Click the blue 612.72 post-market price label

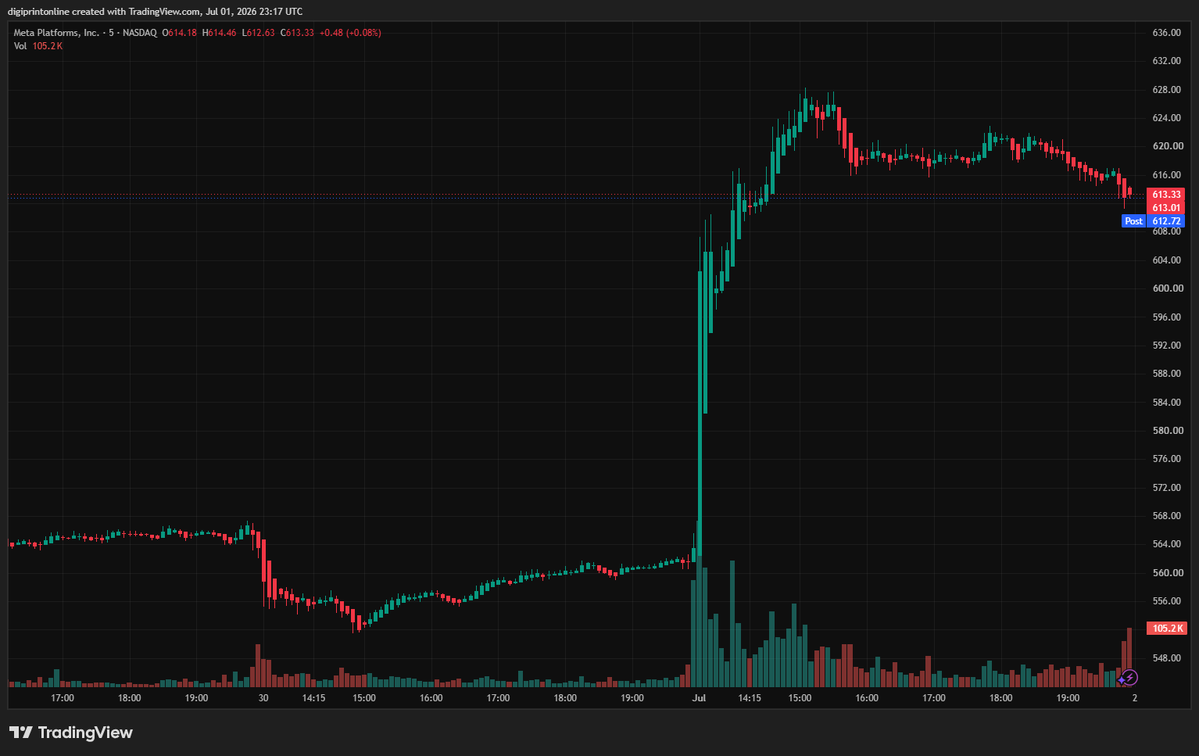click(1166, 221)
